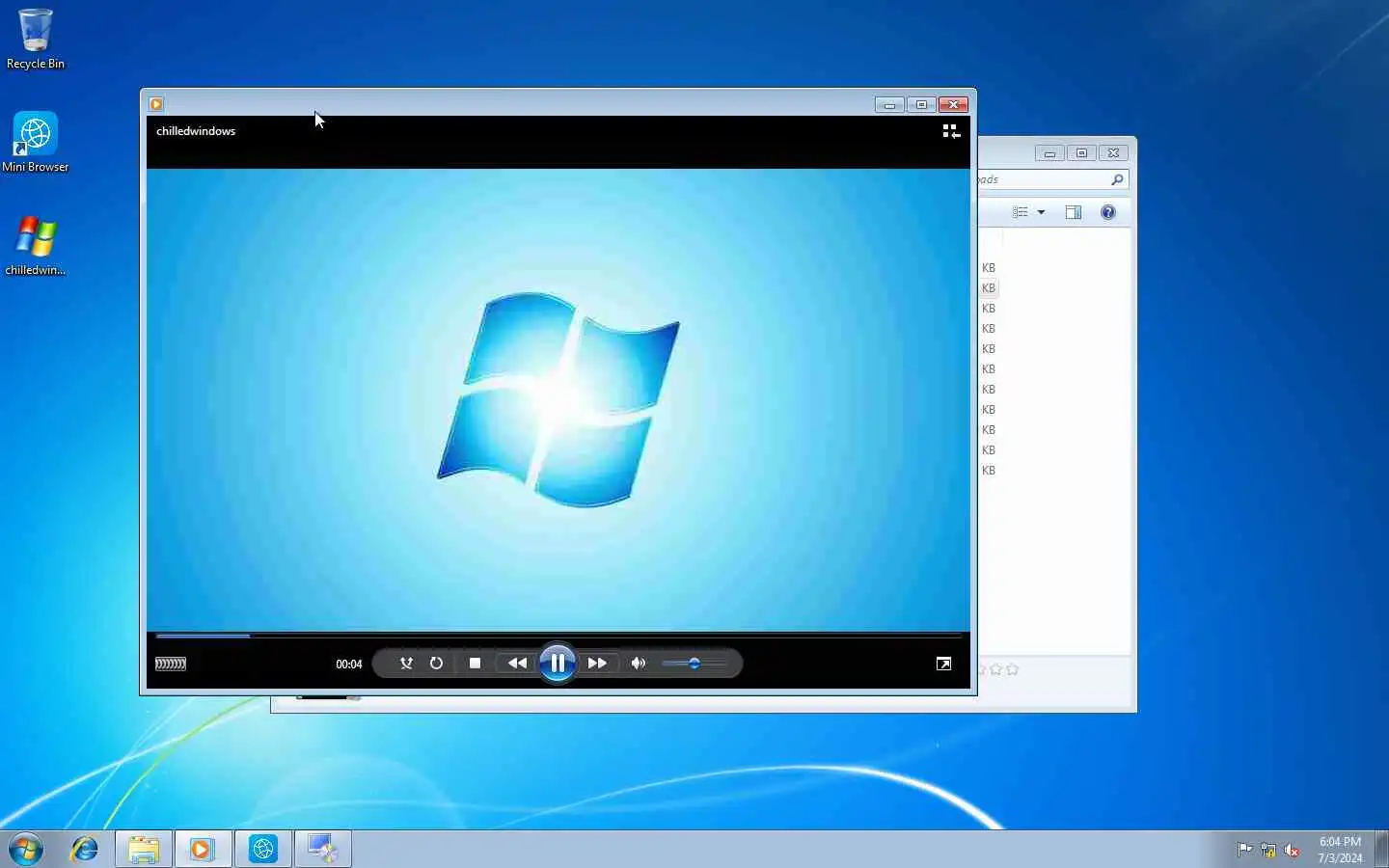The height and width of the screenshot is (868, 1389).
Task: Open the Action Center flag in the tray
Action: [1244, 850]
